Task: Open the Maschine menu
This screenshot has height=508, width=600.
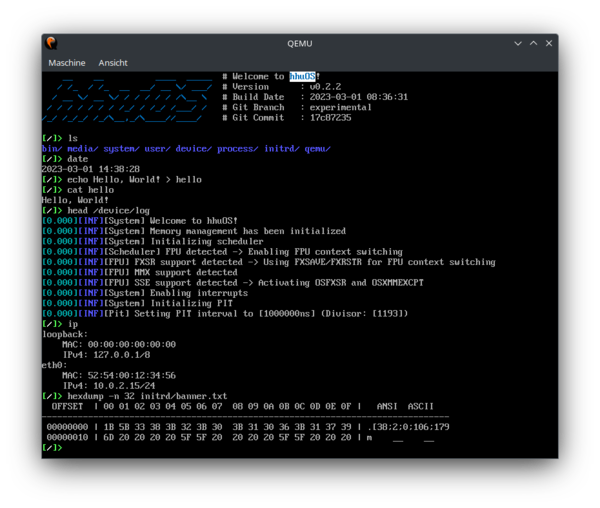Action: click(x=67, y=63)
